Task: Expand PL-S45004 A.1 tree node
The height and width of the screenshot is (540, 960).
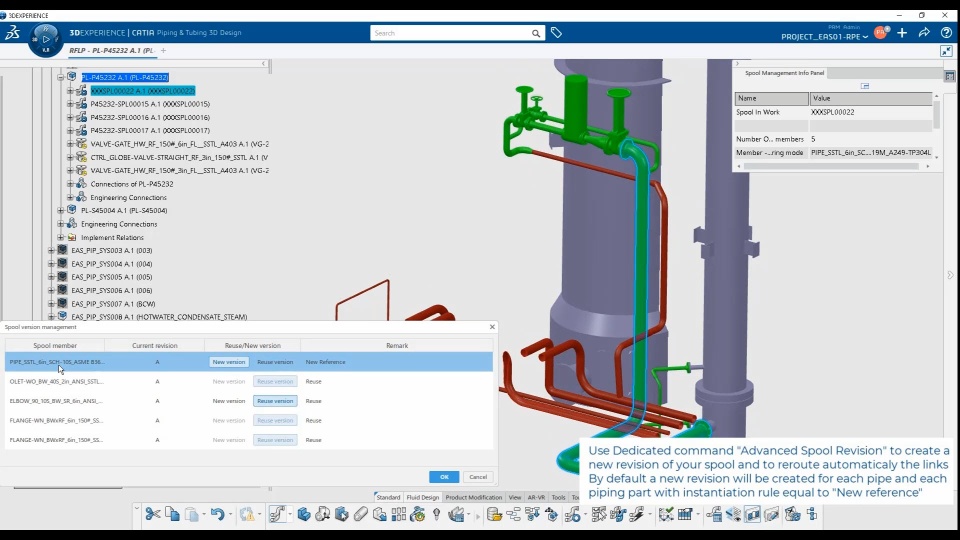Action: 61,211
